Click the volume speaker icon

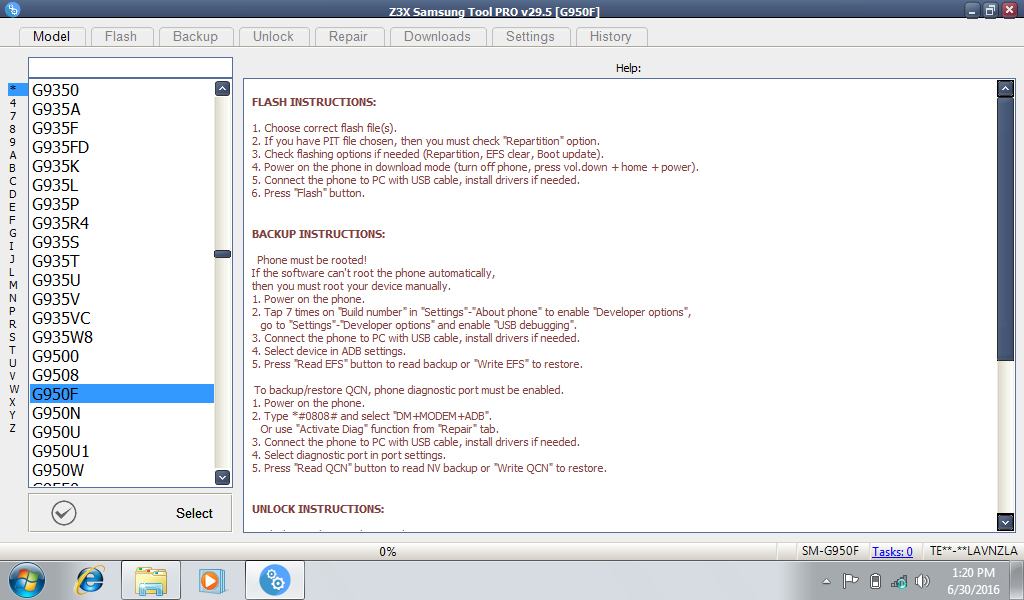(x=923, y=580)
